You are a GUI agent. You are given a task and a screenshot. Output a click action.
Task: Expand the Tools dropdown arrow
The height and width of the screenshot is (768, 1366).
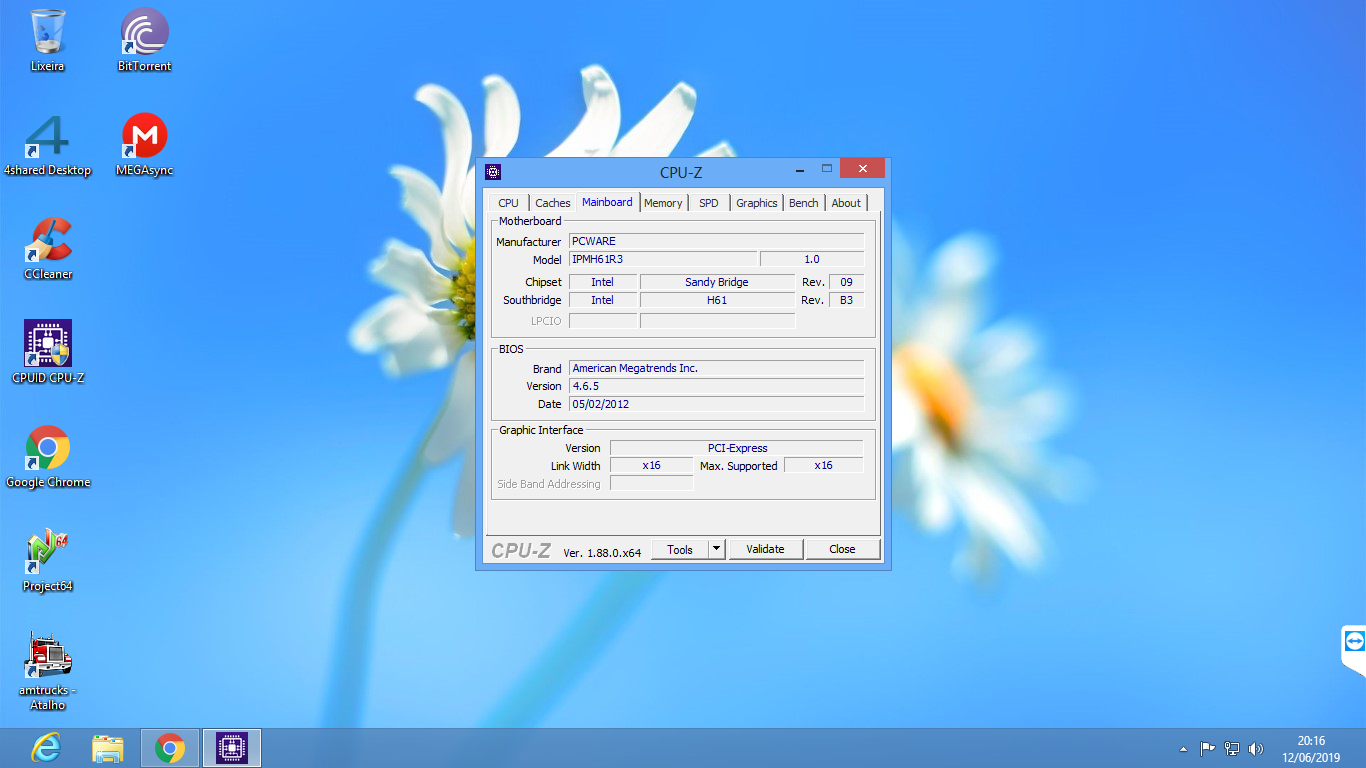point(717,549)
